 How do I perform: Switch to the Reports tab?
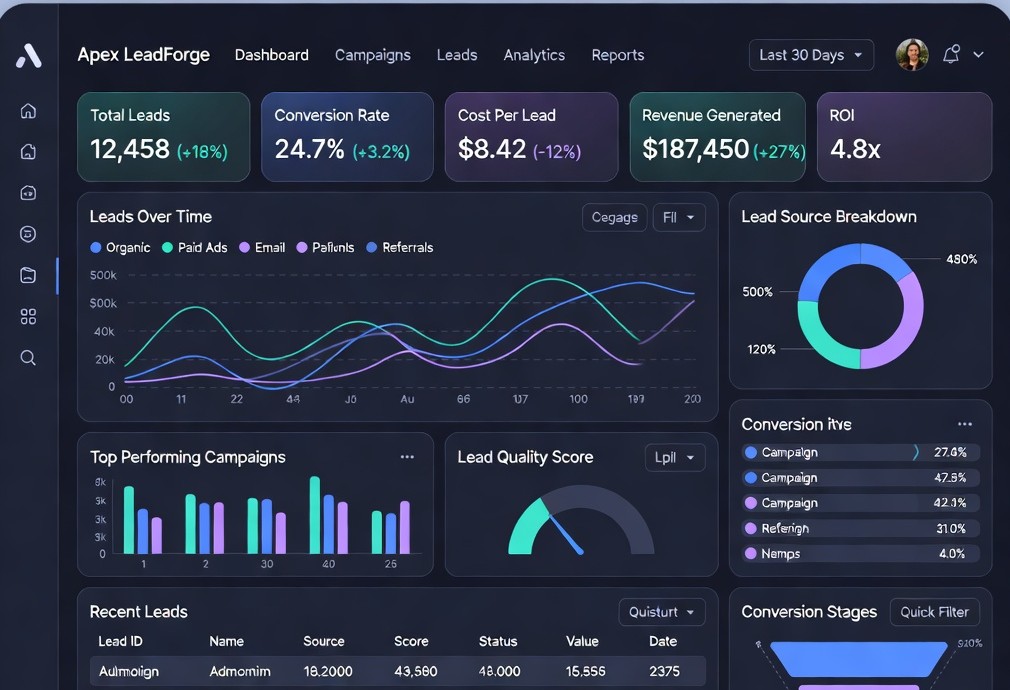tap(618, 55)
